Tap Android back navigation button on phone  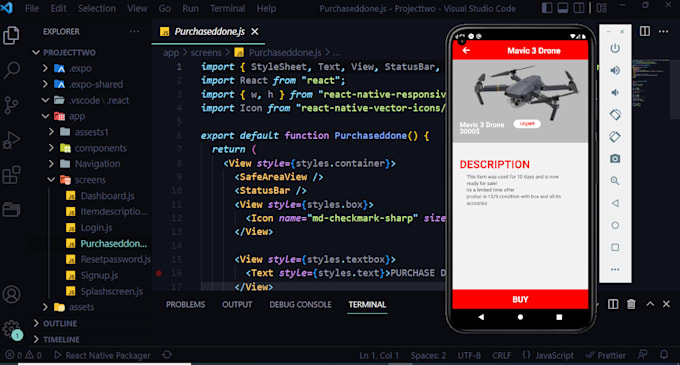coord(481,317)
